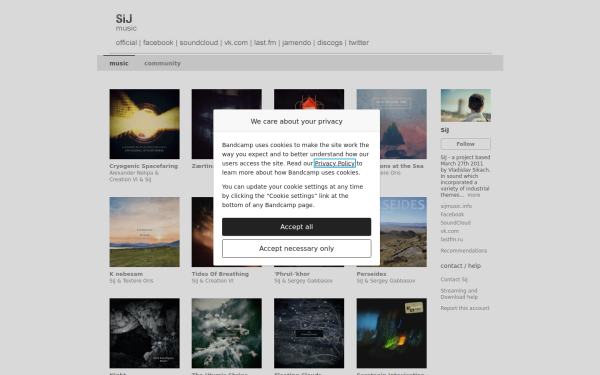This screenshot has height=375, width=600.
Task: Open the Privacy Policy link
Action: coord(334,163)
